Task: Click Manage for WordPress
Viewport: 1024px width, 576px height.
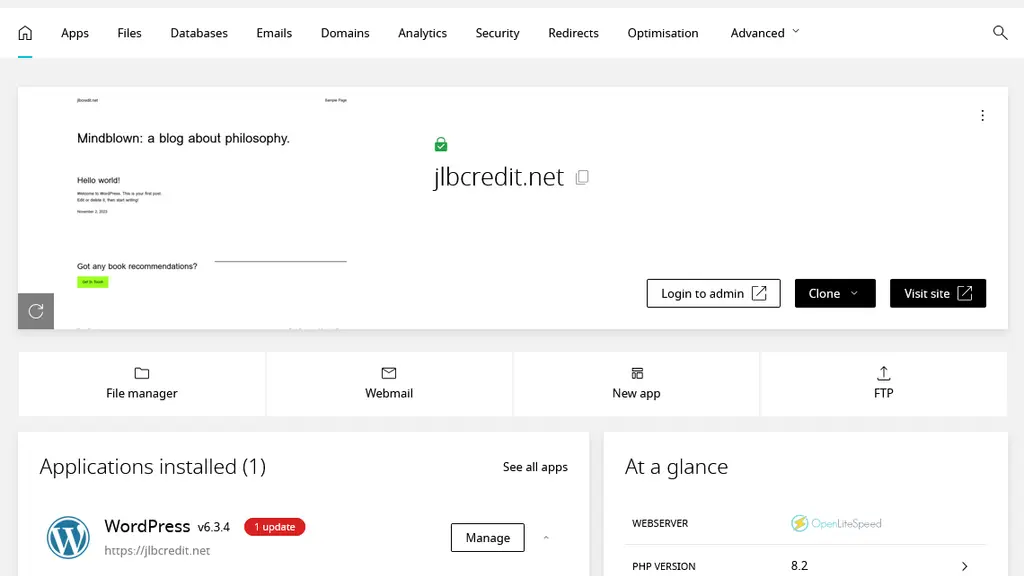Action: pyautogui.click(x=488, y=537)
